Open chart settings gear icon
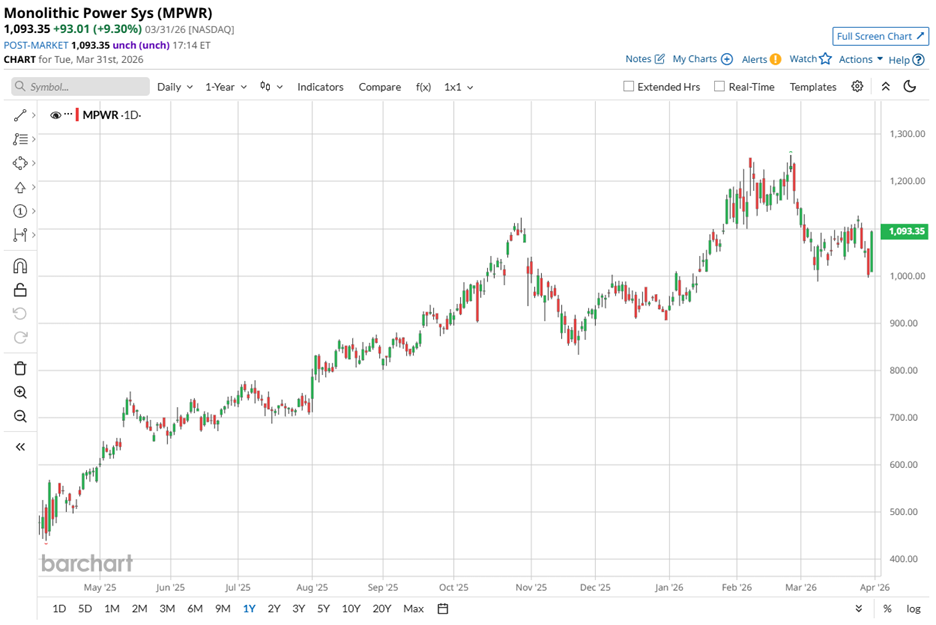 pyautogui.click(x=857, y=87)
